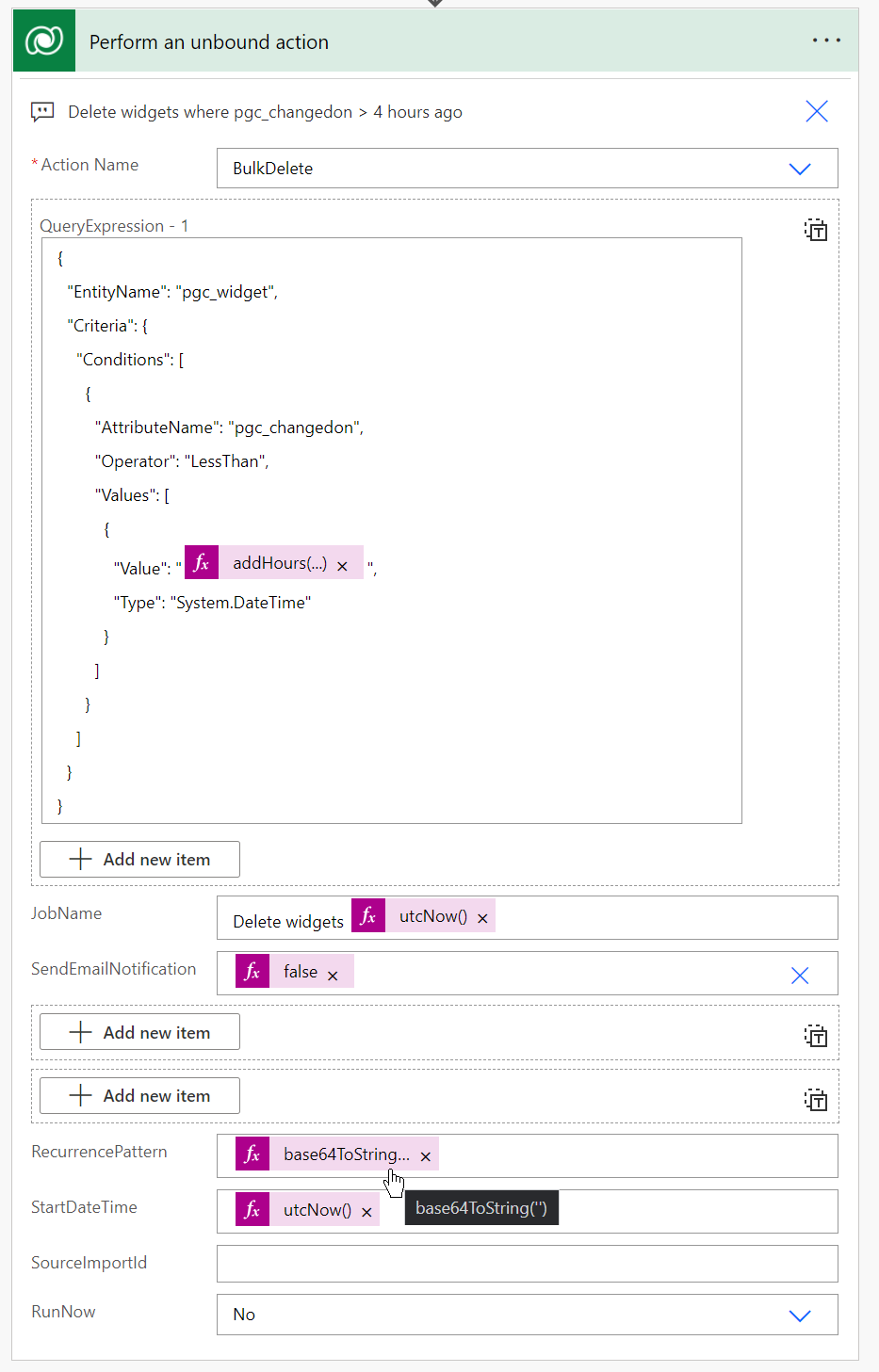This screenshot has height=1372, width=879.
Task: Dismiss the Delete widgets note
Action: pos(816,111)
